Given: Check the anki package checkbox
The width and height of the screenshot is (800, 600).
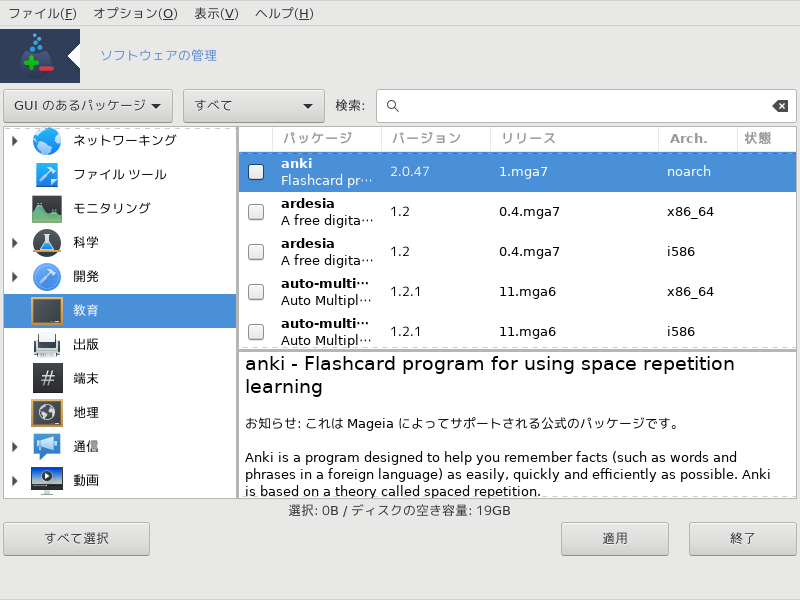Looking at the screenshot, I should [x=256, y=172].
